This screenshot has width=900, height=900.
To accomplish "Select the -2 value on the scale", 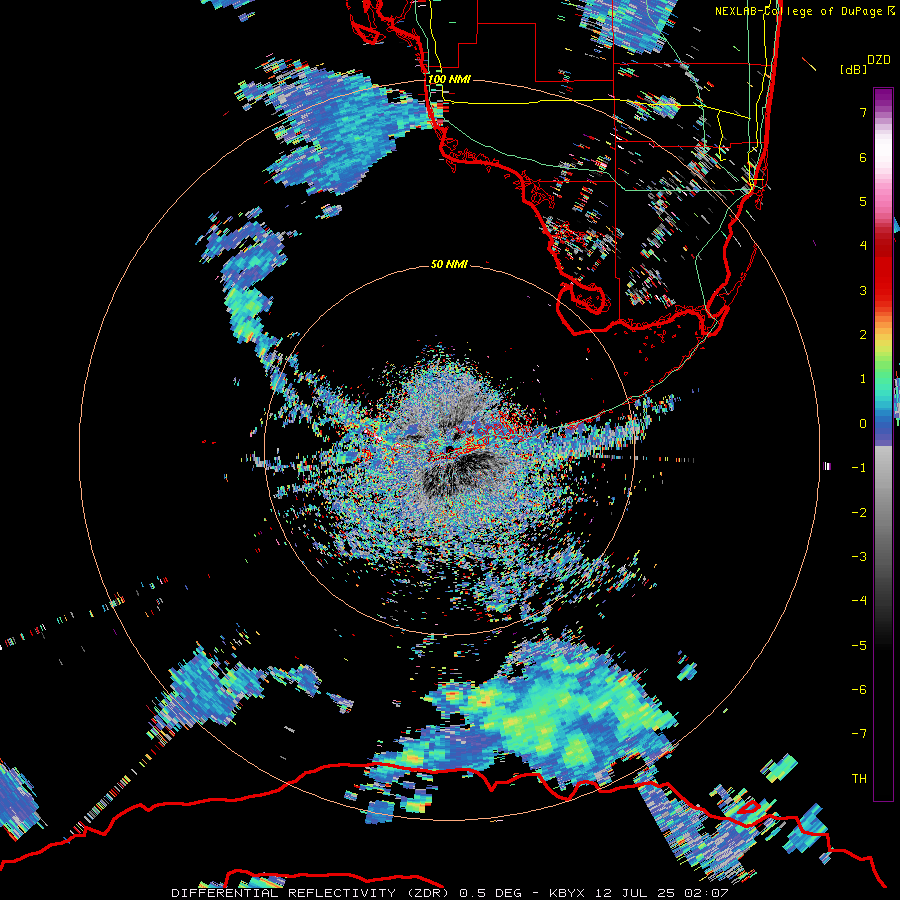I will [859, 512].
